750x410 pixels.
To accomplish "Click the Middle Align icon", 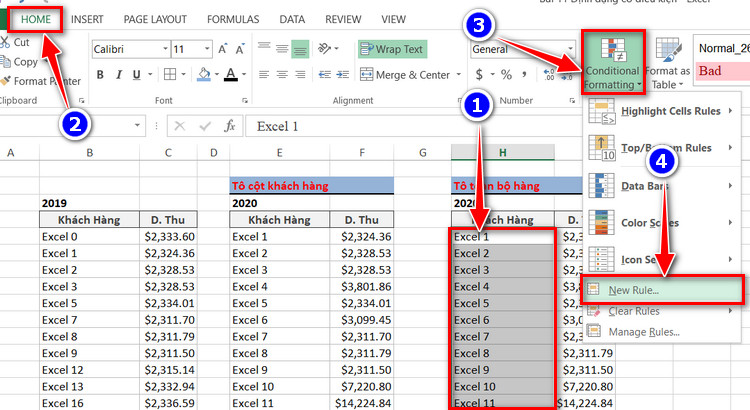I will [x=282, y=48].
